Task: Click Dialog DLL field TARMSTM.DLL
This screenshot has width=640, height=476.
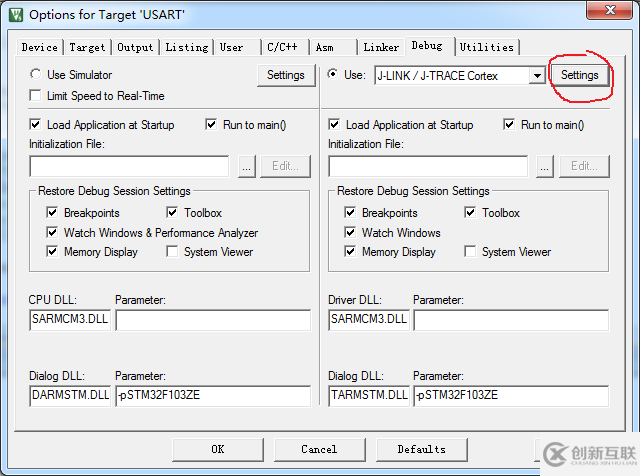Action: coord(369,396)
